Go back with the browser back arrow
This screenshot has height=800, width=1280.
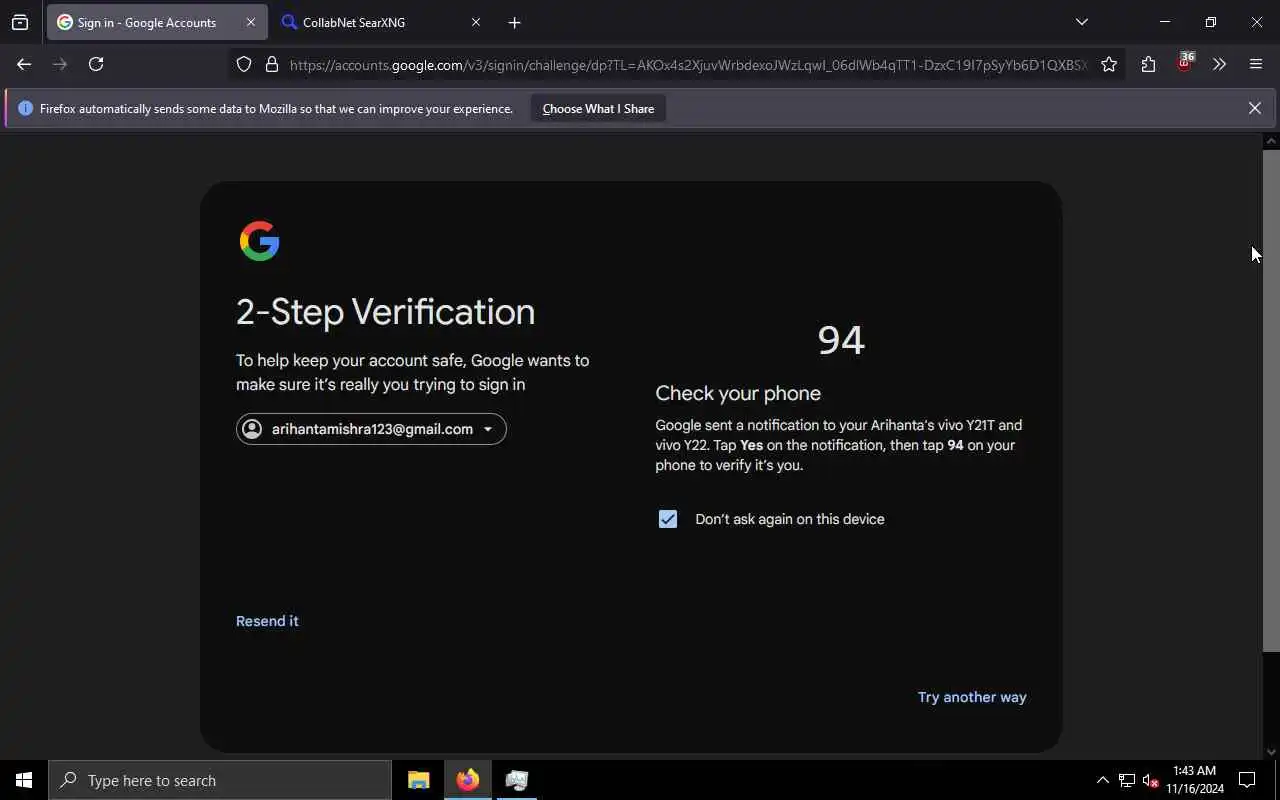pyautogui.click(x=24, y=64)
